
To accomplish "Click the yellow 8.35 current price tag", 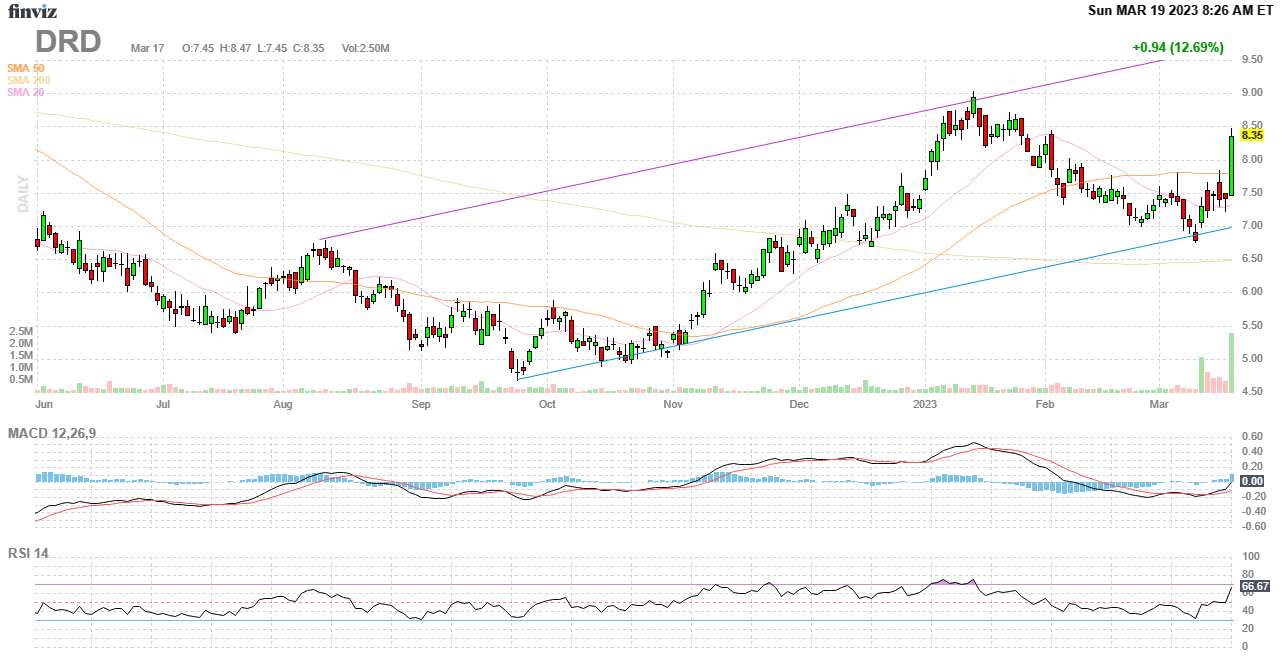I will 1252,135.
